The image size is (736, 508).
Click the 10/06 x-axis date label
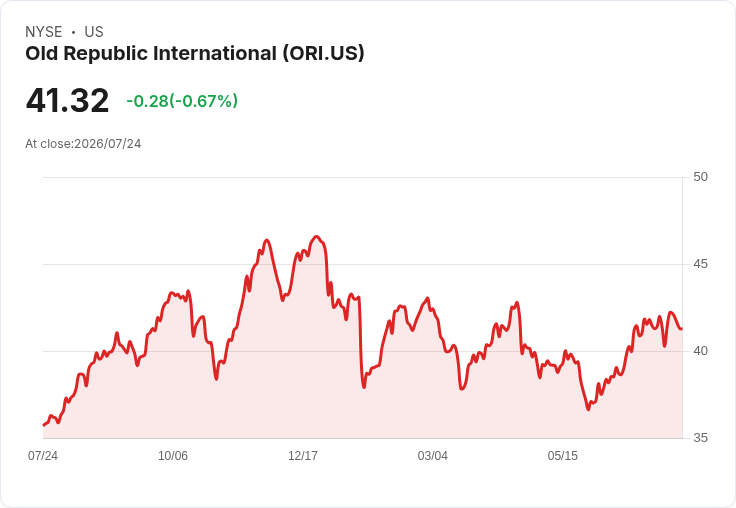pyautogui.click(x=173, y=456)
